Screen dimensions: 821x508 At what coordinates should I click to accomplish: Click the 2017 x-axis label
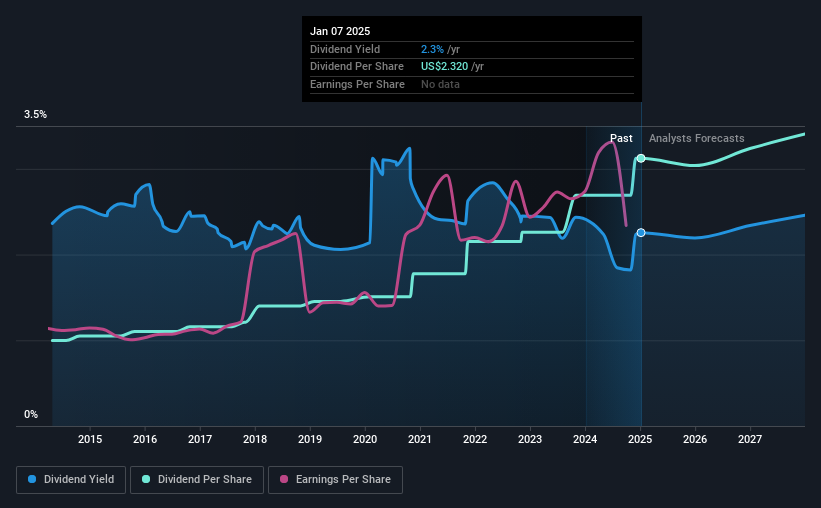200,439
